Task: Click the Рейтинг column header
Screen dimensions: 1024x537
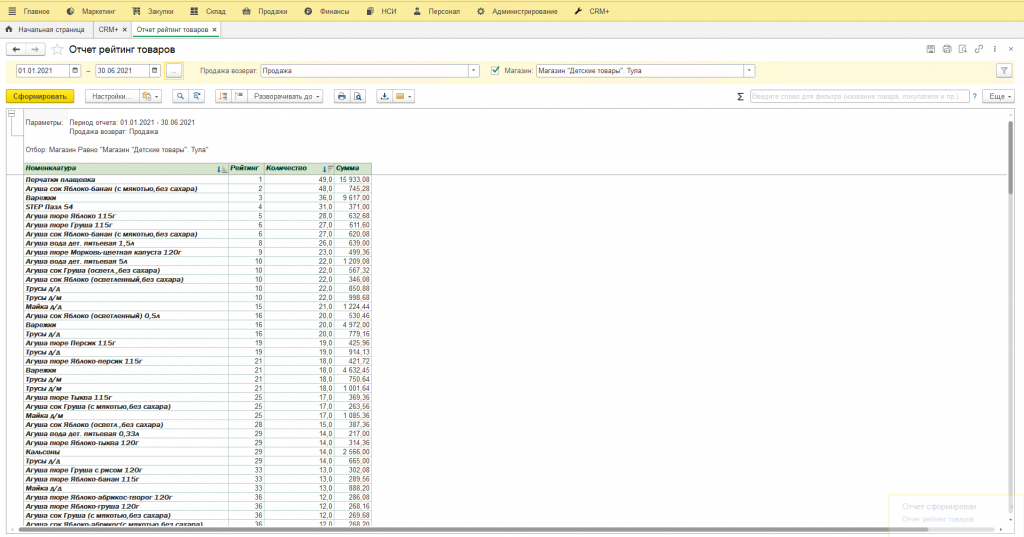Action: (x=245, y=169)
